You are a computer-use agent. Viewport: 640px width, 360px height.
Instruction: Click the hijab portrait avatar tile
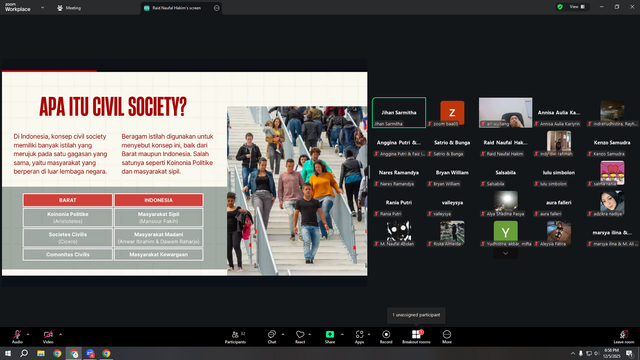(x=612, y=202)
